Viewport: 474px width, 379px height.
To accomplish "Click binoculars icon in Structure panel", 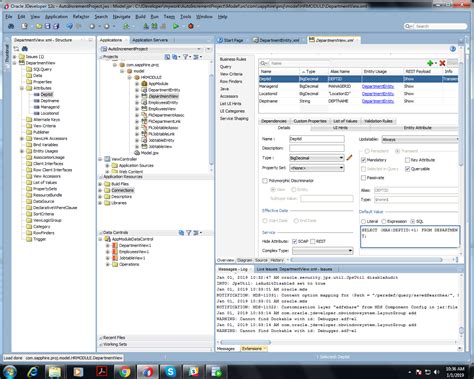I will 25,49.
